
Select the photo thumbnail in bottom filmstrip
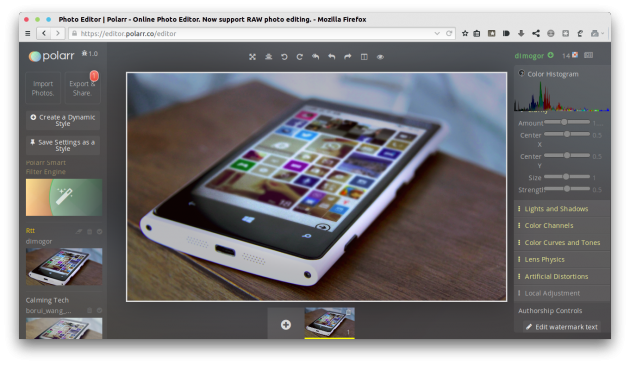click(x=329, y=322)
